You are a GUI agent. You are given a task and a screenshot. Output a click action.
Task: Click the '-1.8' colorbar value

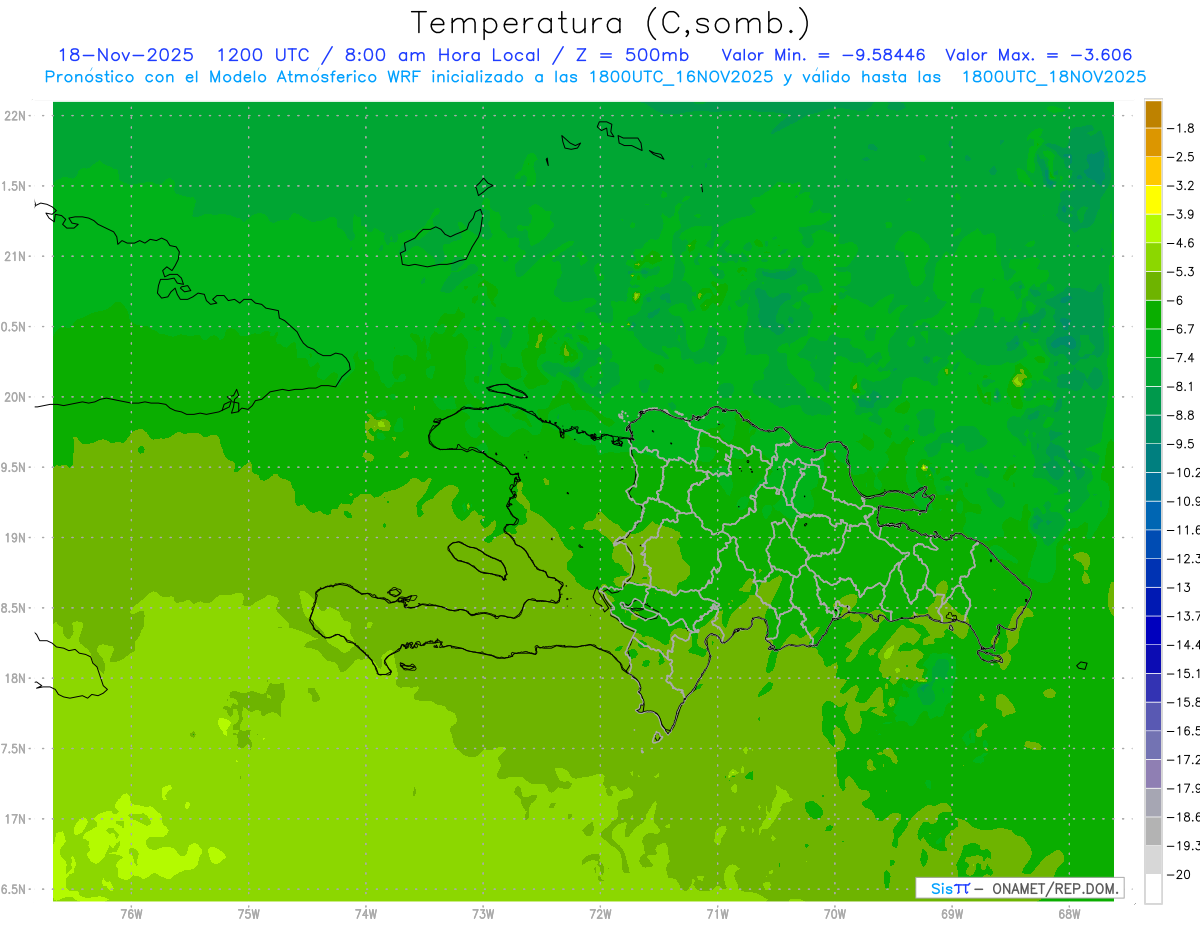tap(1182, 128)
